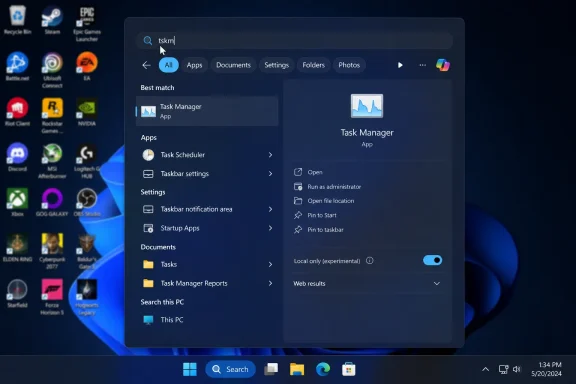Select the Documents filter tab
The width and height of the screenshot is (576, 384).
pyautogui.click(x=233, y=65)
